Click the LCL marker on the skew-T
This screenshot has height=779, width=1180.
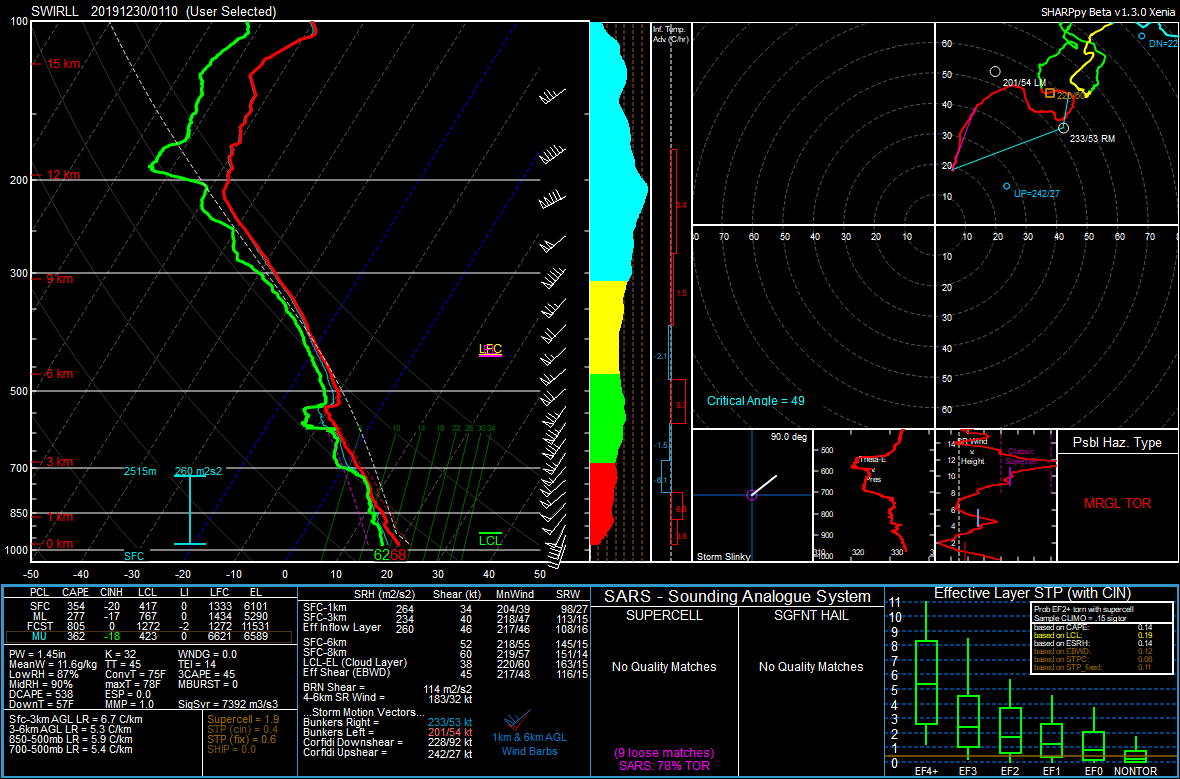click(491, 539)
